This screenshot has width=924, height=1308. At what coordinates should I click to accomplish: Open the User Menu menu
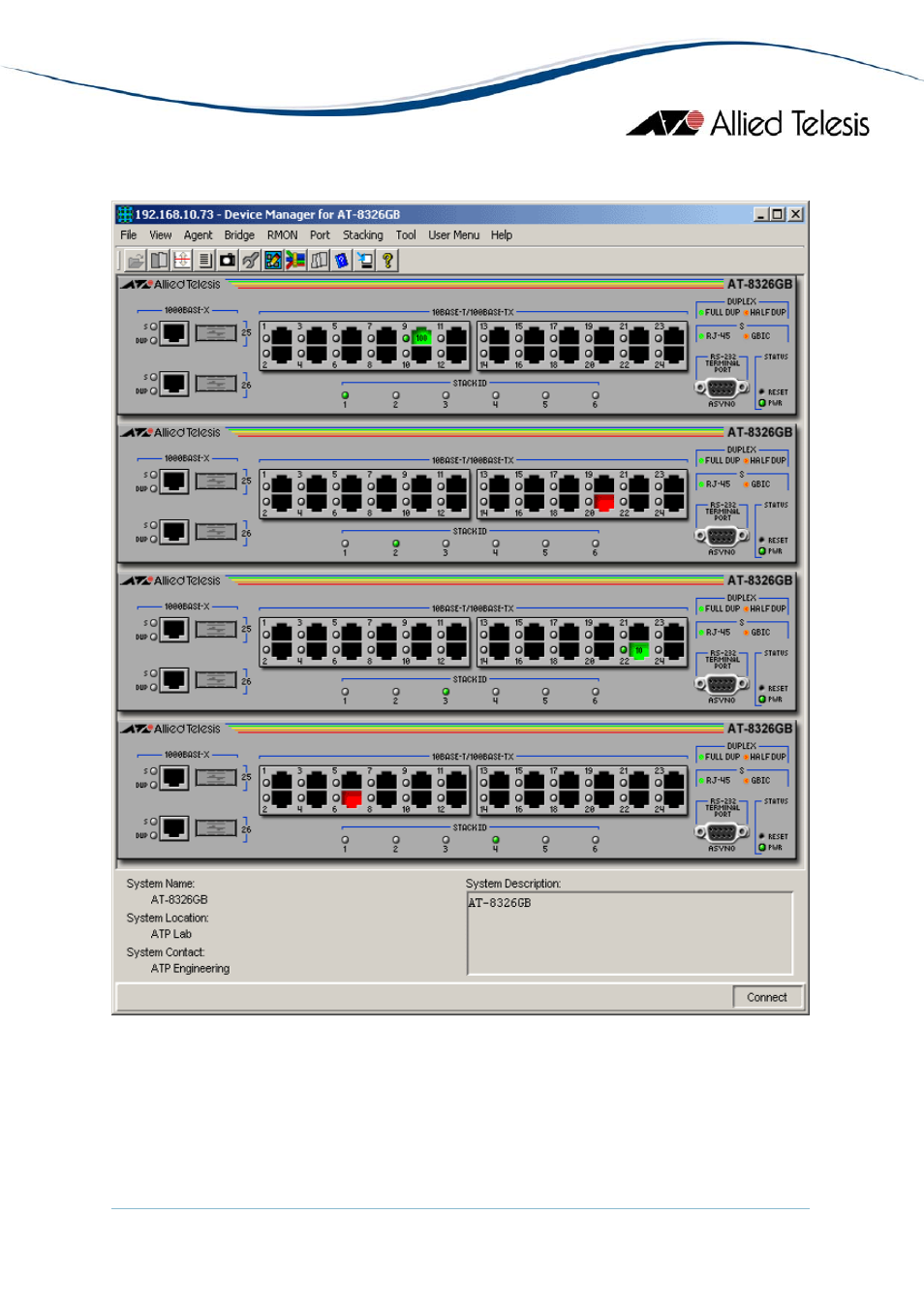point(454,235)
